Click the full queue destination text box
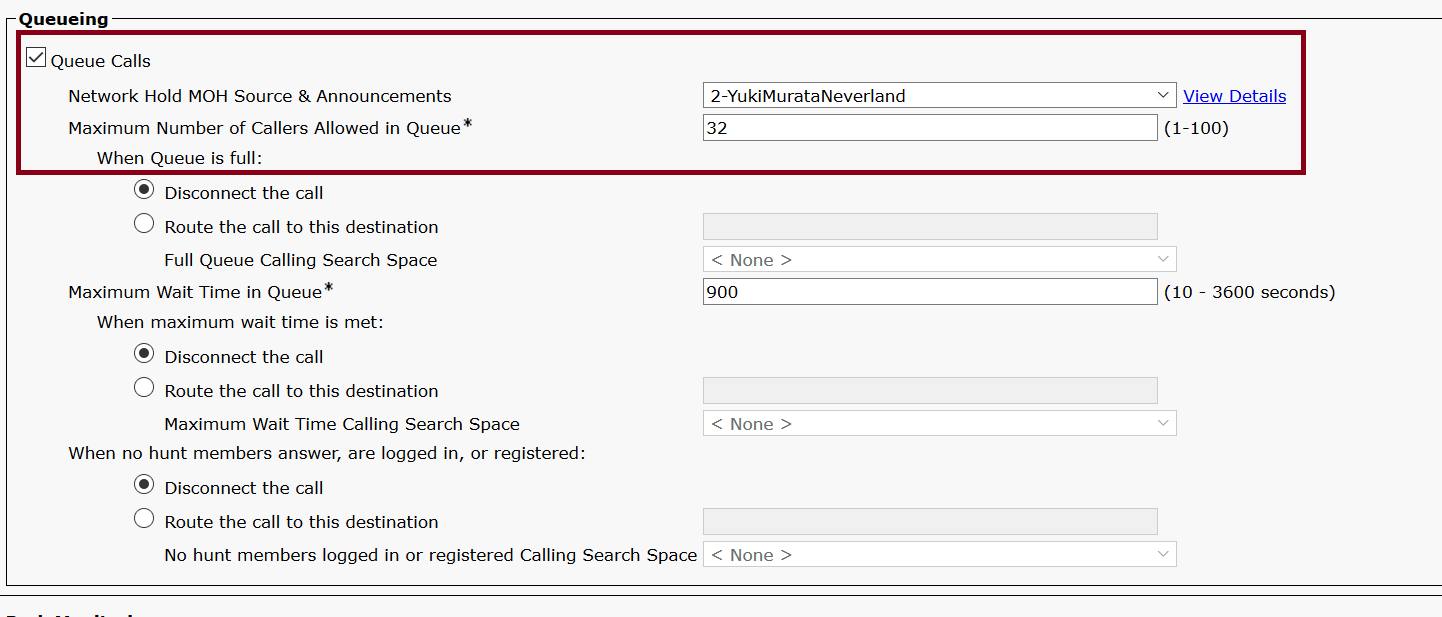The image size is (1442, 617). (928, 226)
